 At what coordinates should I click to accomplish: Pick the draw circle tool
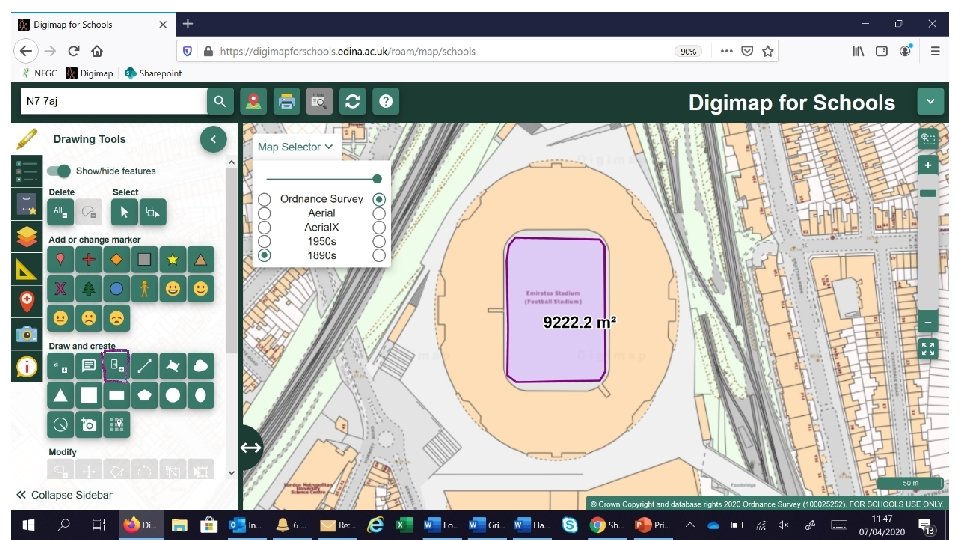173,396
